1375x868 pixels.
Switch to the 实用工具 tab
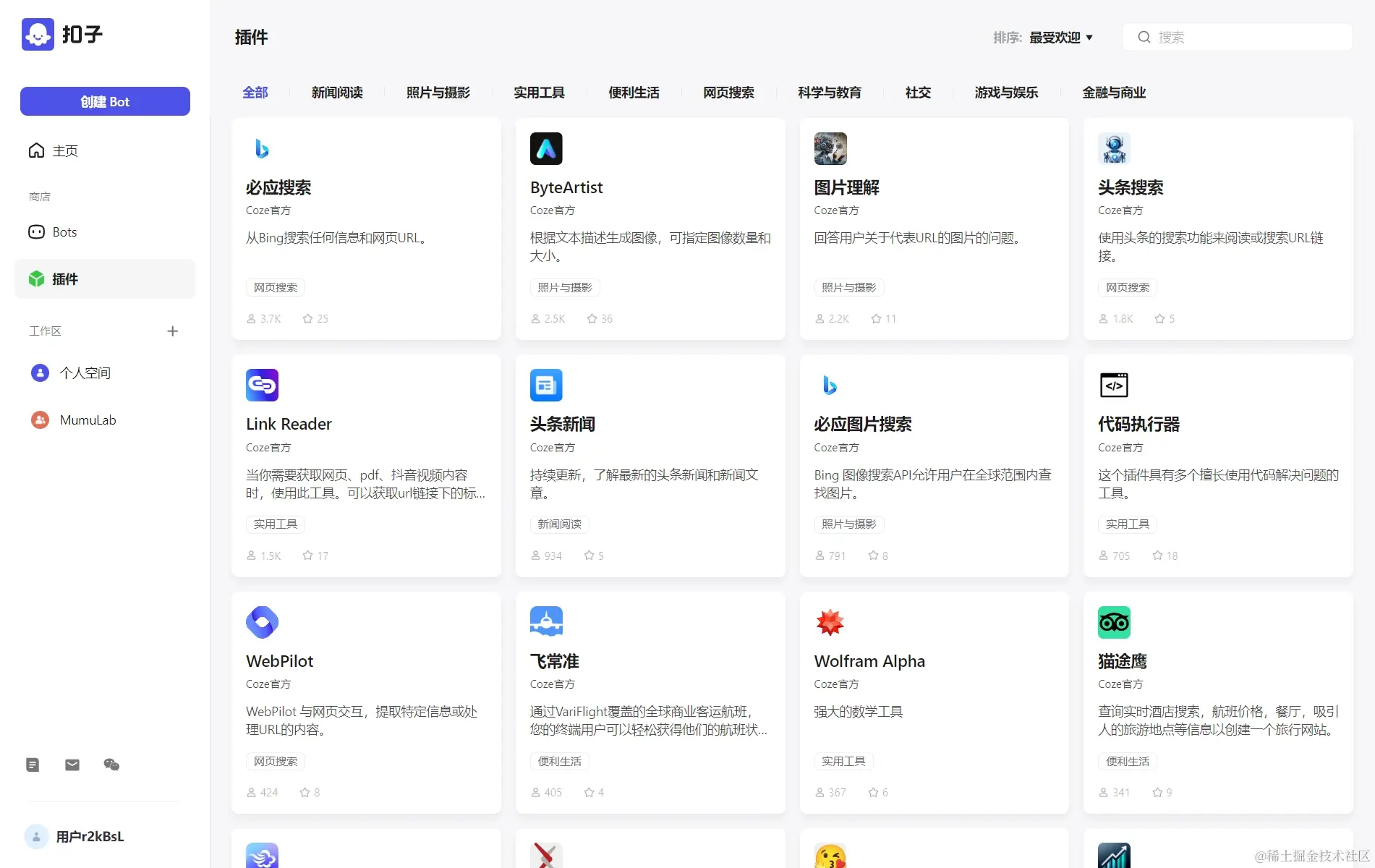pos(540,93)
